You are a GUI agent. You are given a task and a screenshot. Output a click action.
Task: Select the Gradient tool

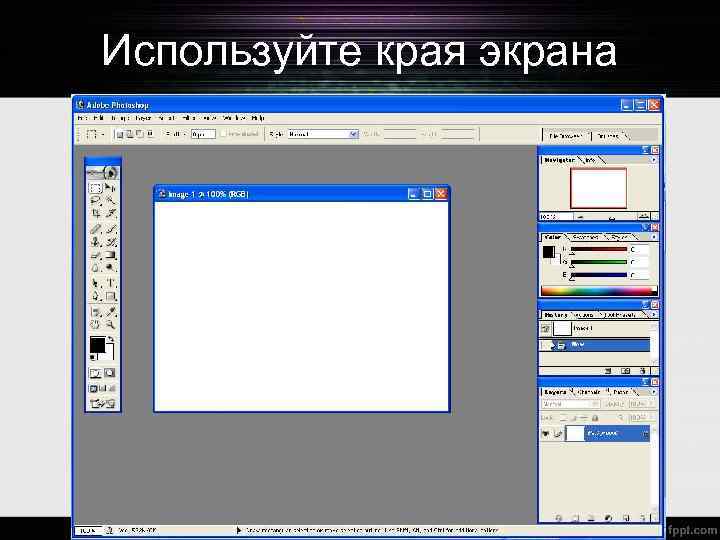pyautogui.click(x=110, y=255)
